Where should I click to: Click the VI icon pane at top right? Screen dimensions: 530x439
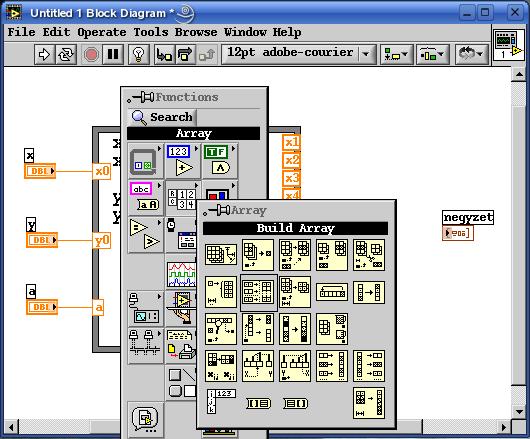click(x=509, y=46)
